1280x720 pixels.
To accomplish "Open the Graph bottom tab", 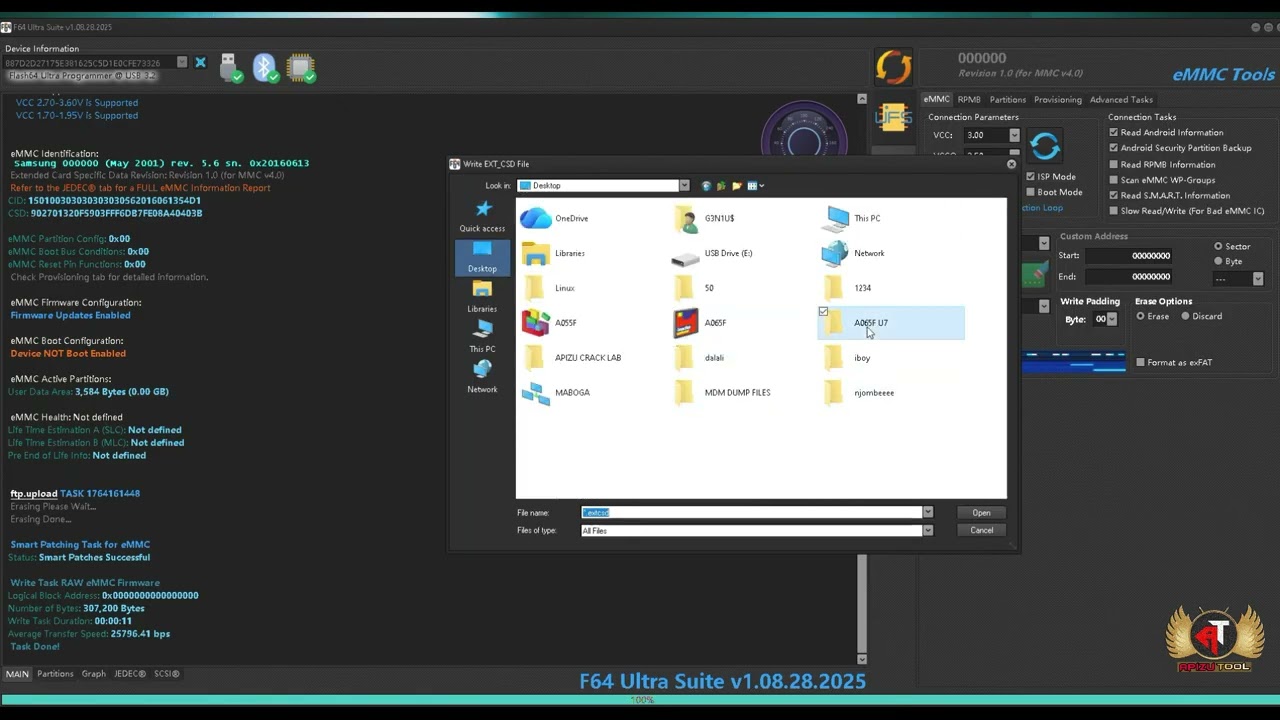I will [x=93, y=673].
